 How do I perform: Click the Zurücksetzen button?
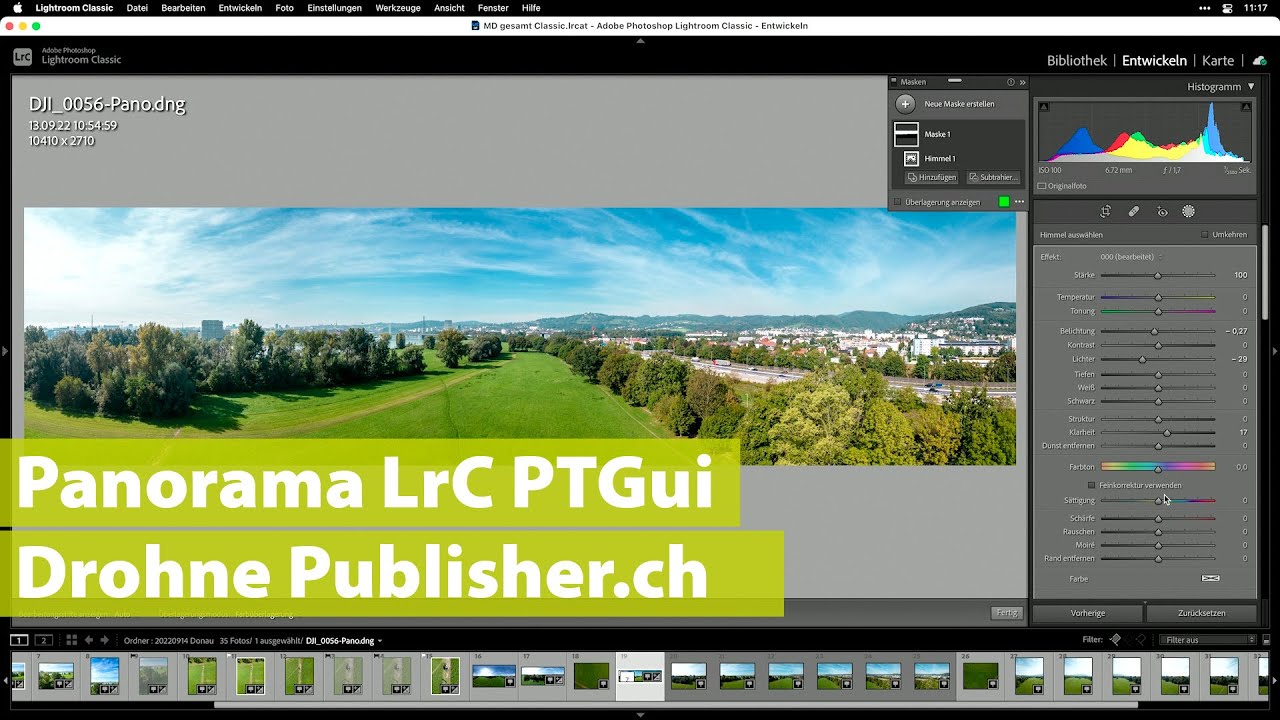(1202, 613)
